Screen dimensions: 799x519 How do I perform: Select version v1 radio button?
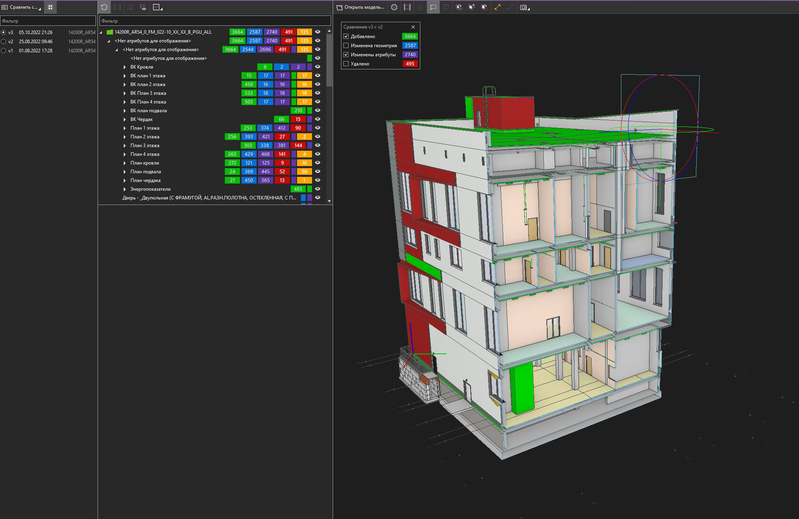coord(4,50)
